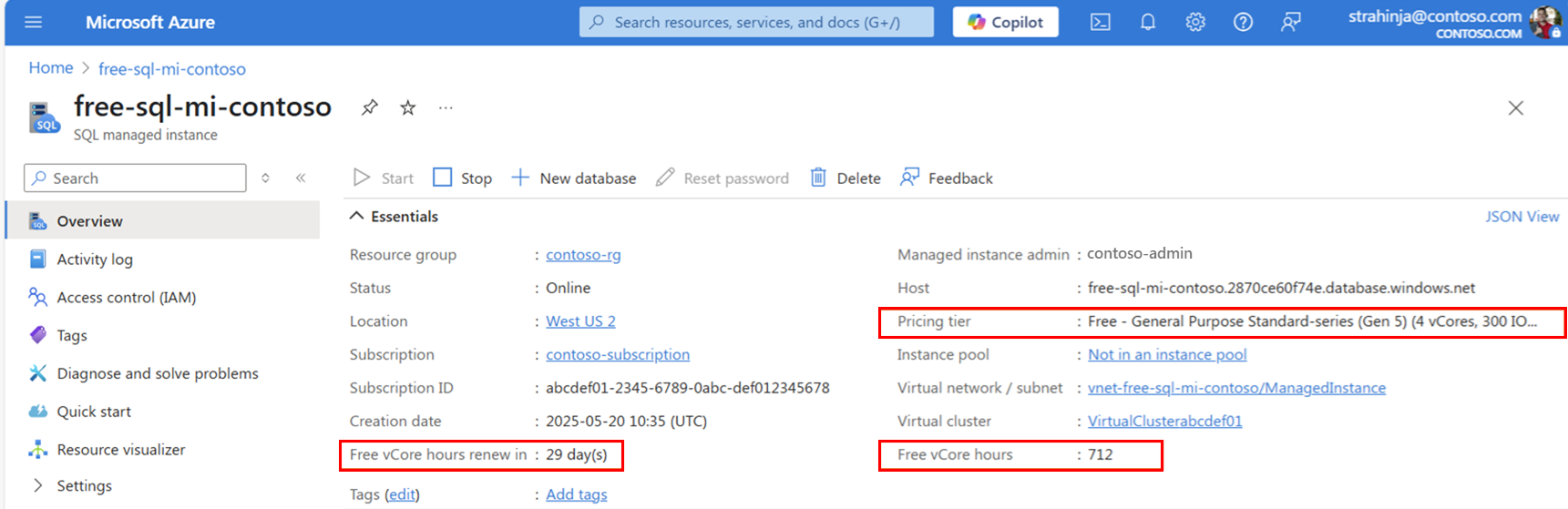Focus the sidebar Search field
The height and width of the screenshot is (509, 1568).
click(135, 178)
